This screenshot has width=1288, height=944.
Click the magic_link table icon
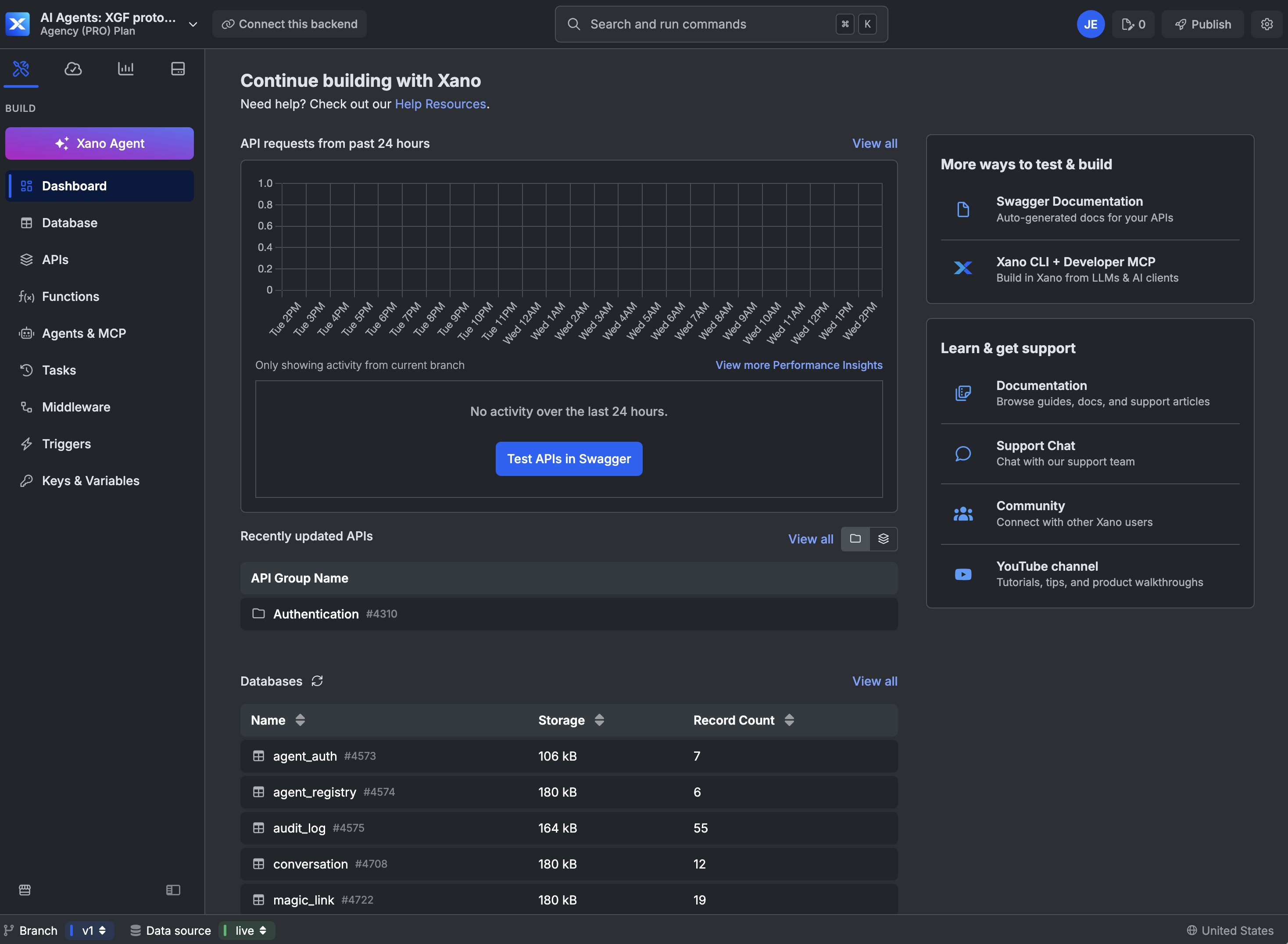click(x=258, y=900)
